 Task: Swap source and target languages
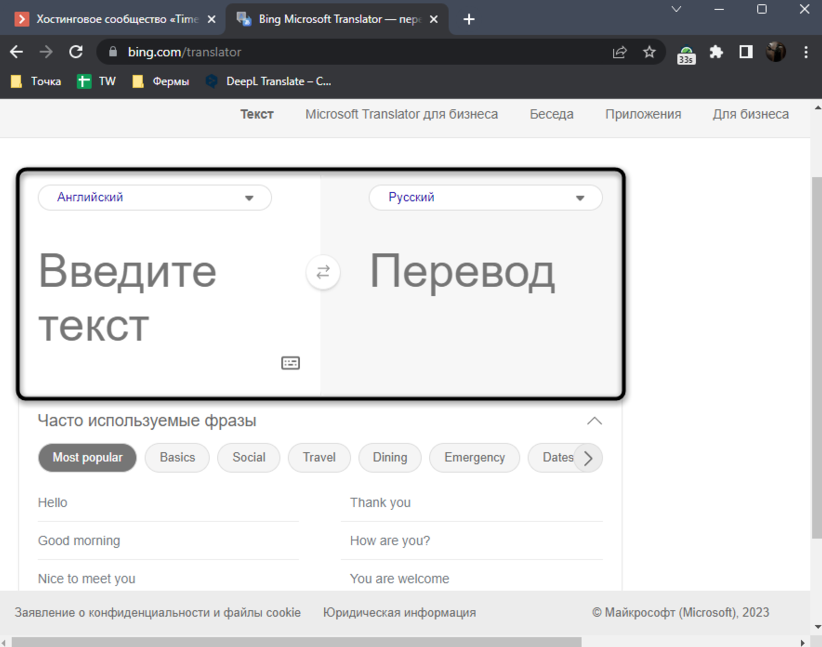[323, 272]
